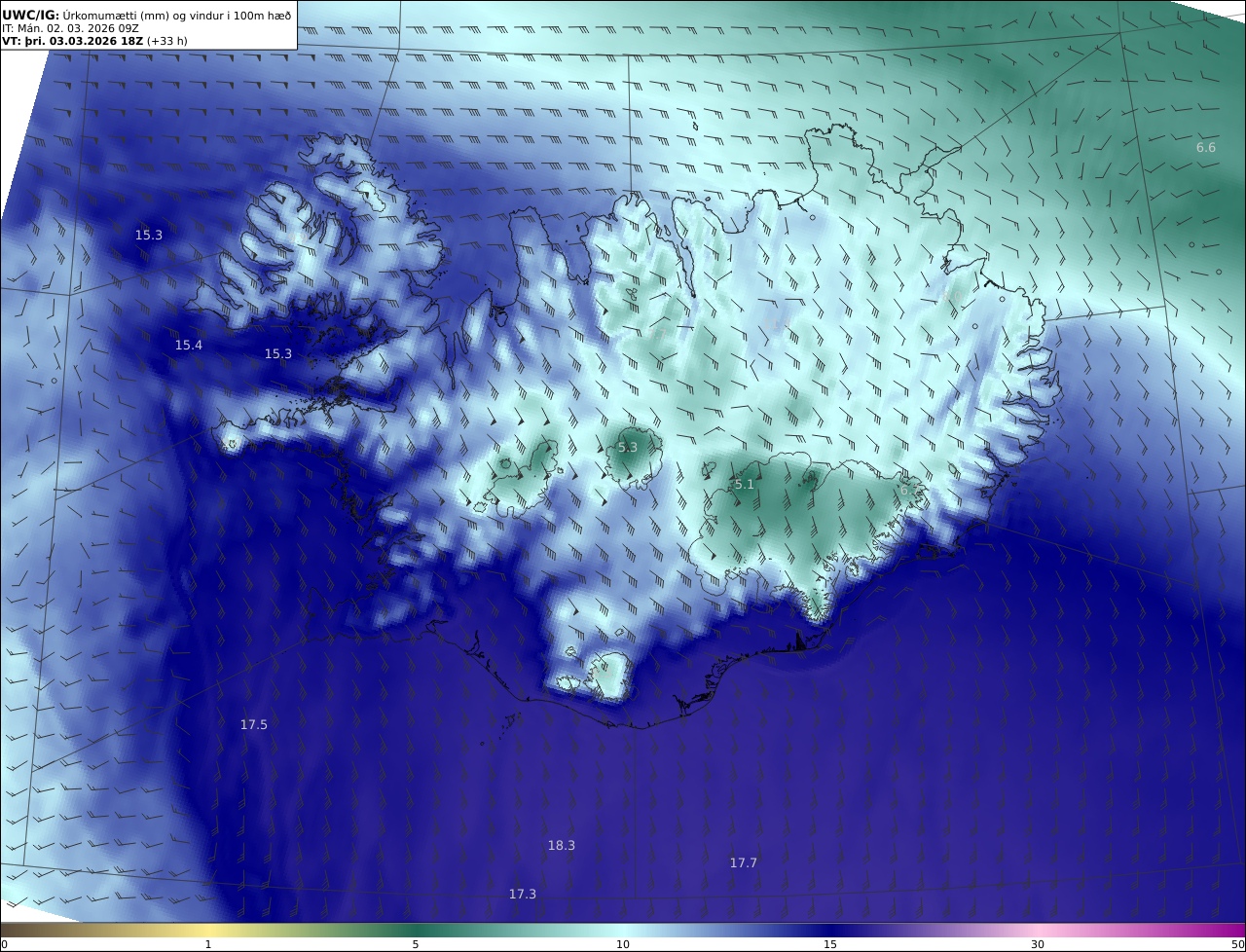Click the colorbar tick label '30'
The height and width of the screenshot is (952, 1246).
(x=1038, y=944)
